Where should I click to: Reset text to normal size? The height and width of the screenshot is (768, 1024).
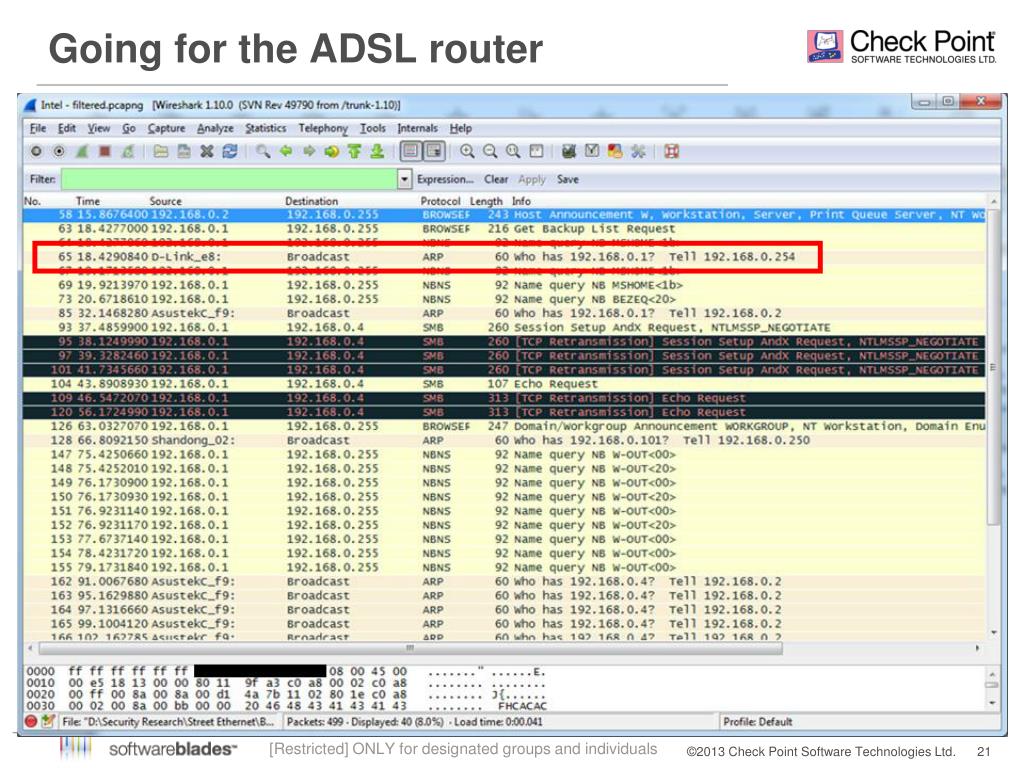pos(513,152)
